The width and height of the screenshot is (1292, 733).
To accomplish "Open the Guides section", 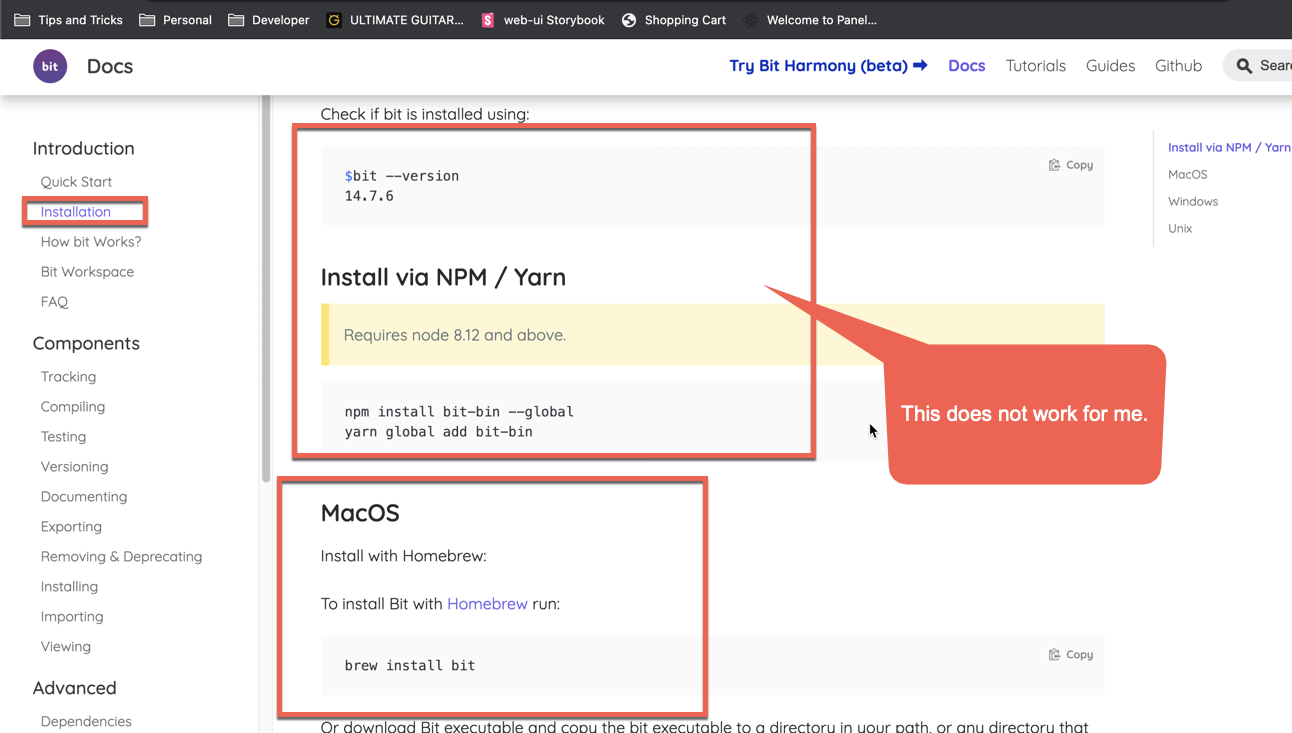I will 1110,65.
